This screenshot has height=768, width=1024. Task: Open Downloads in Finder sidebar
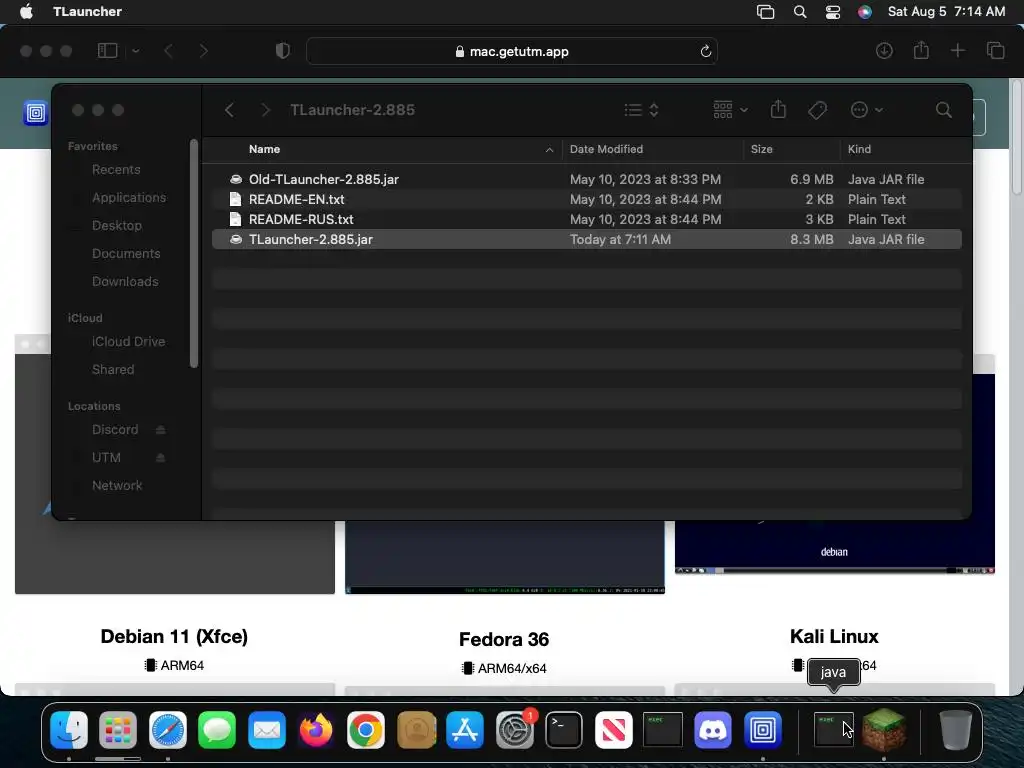pyautogui.click(x=125, y=281)
